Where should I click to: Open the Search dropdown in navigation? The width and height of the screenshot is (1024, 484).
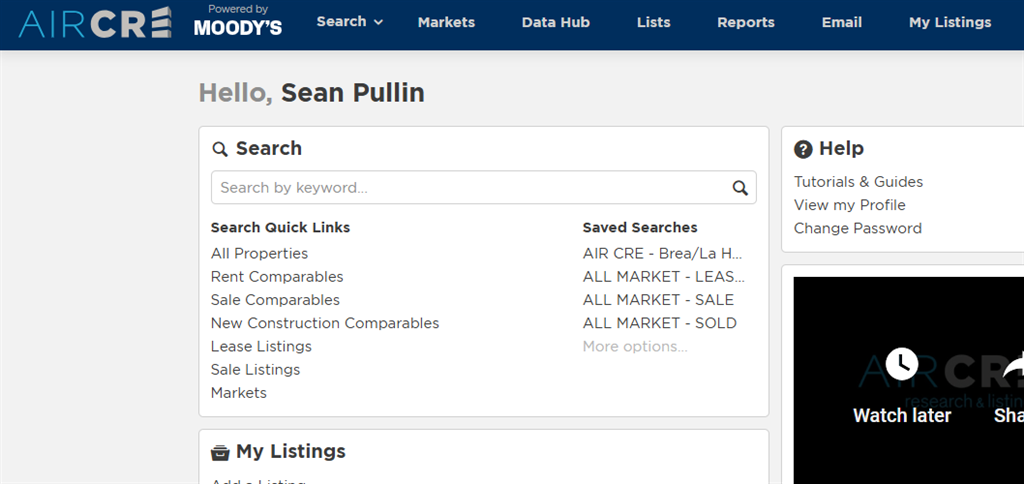(x=349, y=22)
